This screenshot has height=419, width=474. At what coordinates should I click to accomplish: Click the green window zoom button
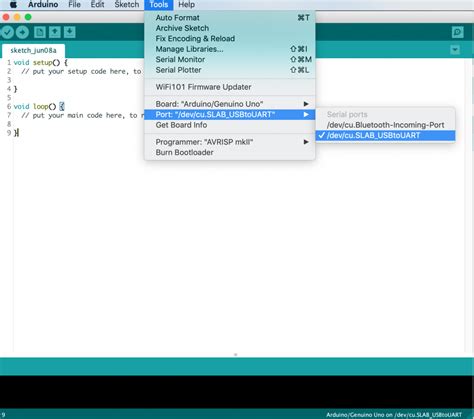click(28, 17)
